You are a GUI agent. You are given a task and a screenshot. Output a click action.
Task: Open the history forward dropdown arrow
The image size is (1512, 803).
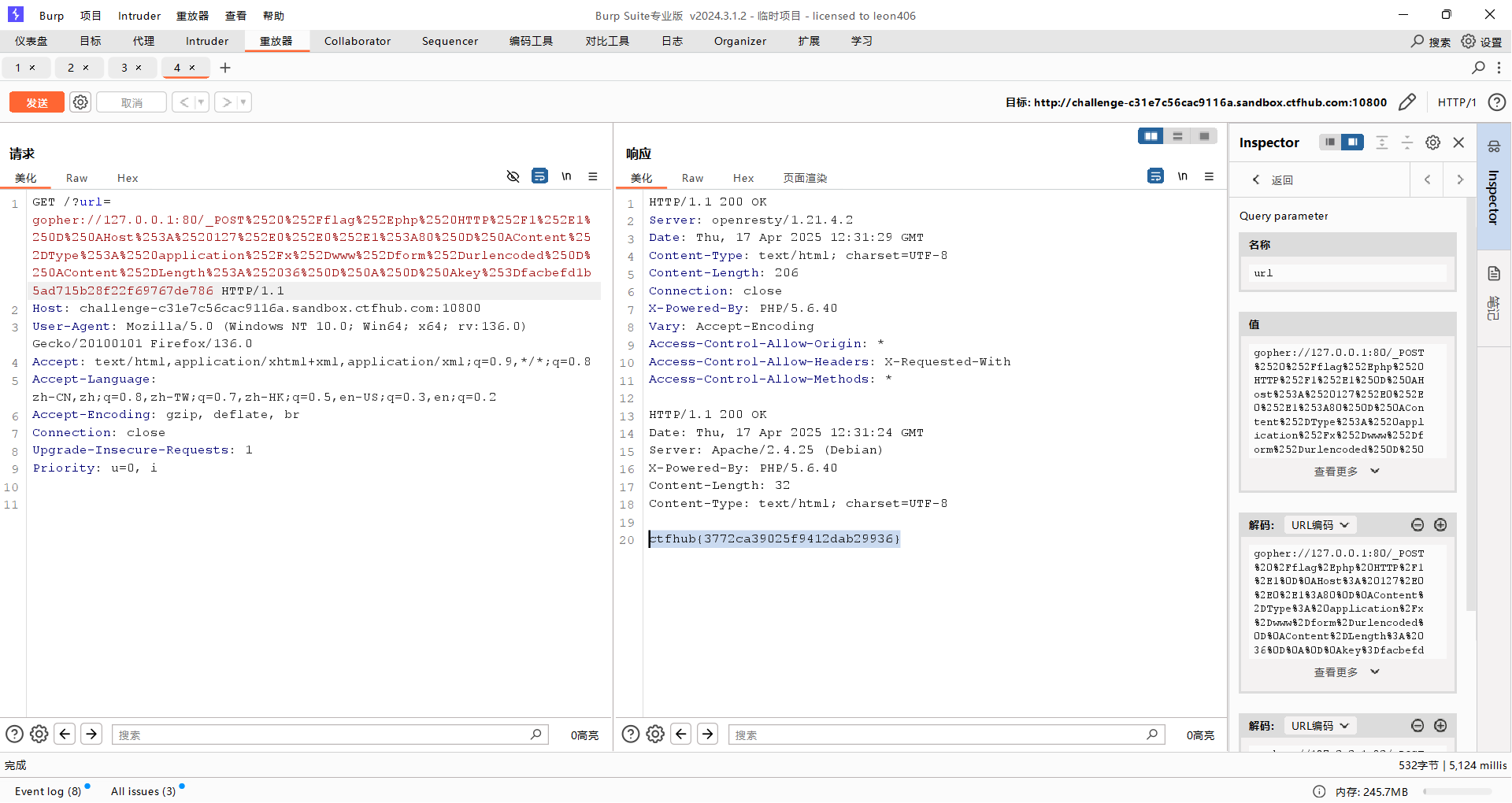243,102
